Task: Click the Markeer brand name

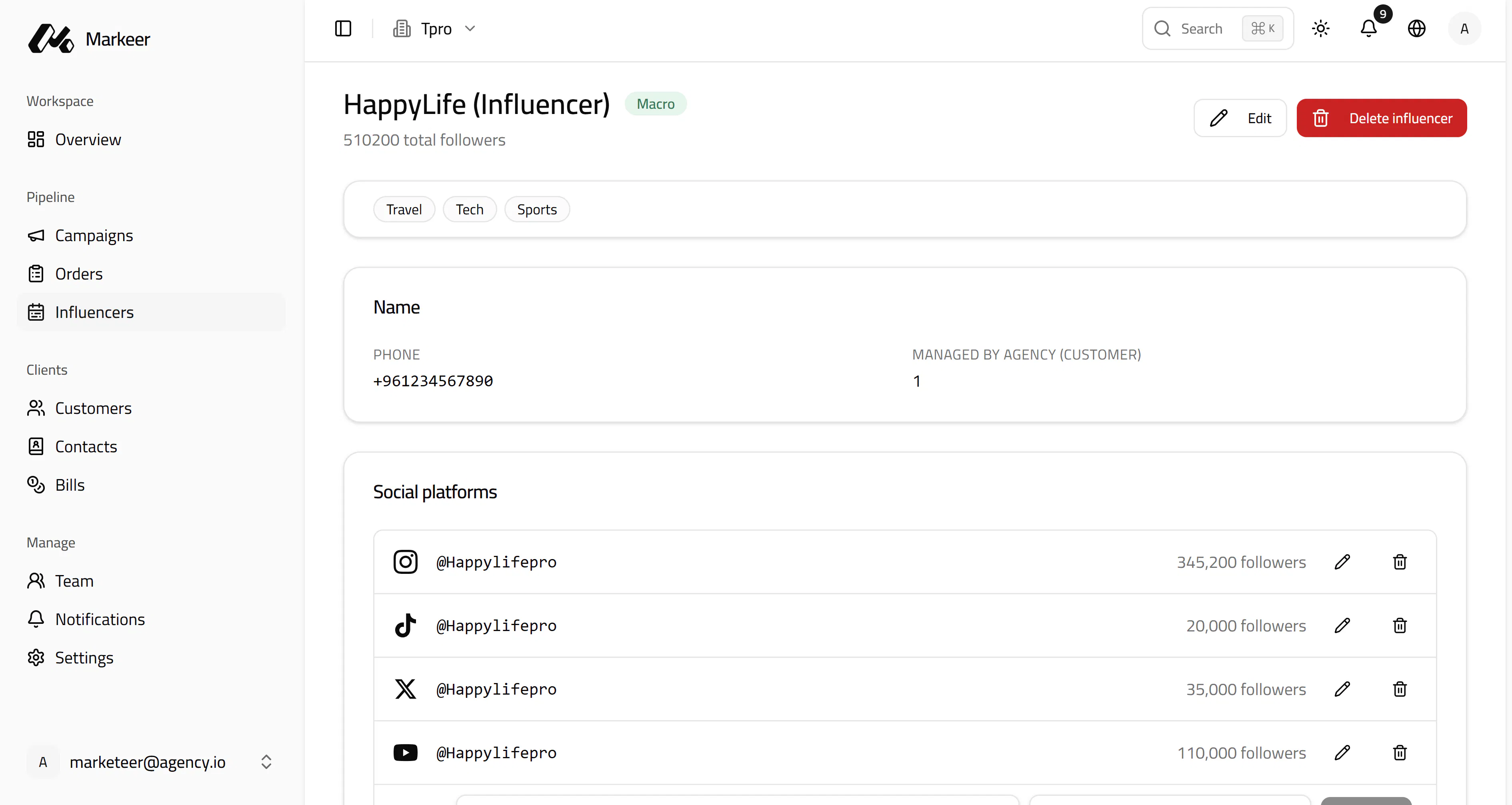Action: tap(118, 39)
